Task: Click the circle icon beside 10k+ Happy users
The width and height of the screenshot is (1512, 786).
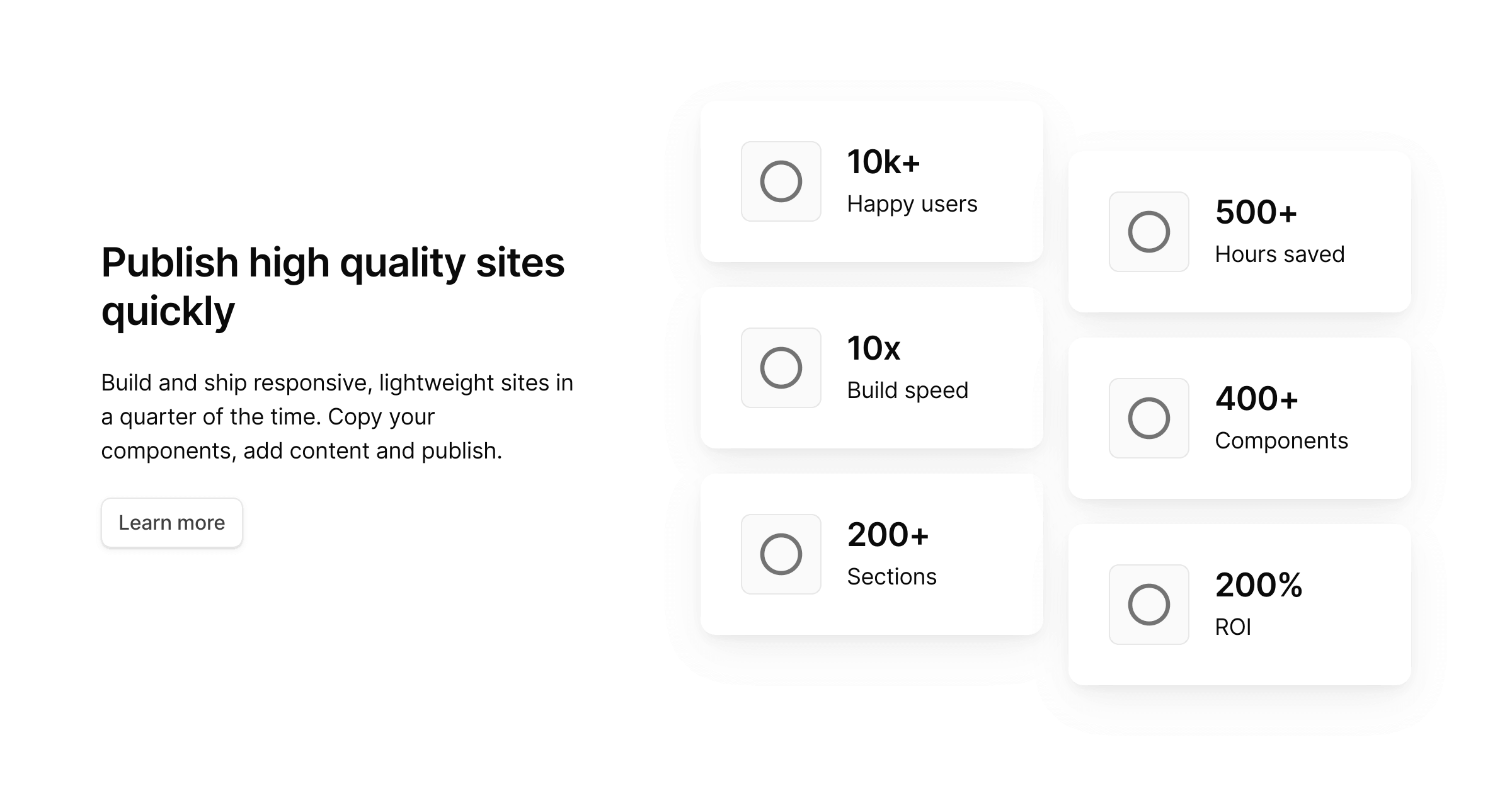Action: (781, 183)
